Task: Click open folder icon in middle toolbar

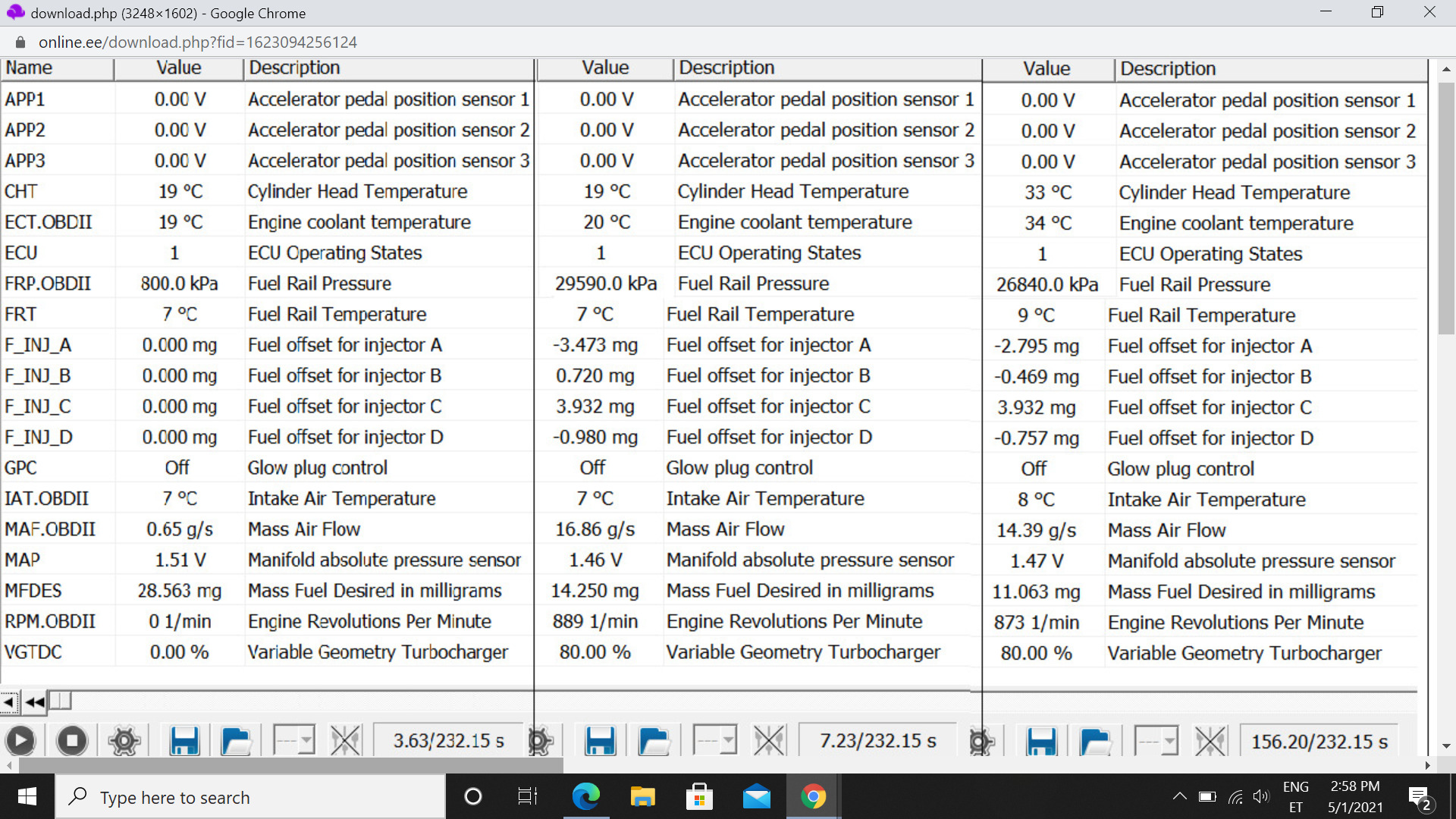Action: point(654,741)
